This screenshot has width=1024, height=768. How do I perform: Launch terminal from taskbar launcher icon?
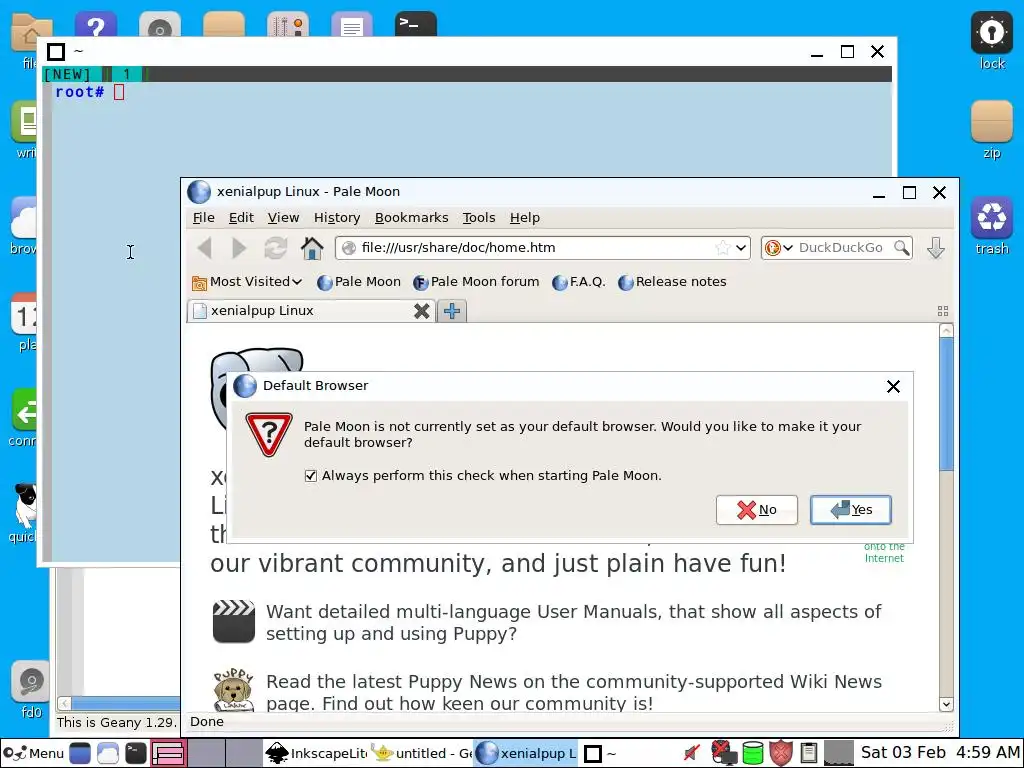[136, 753]
